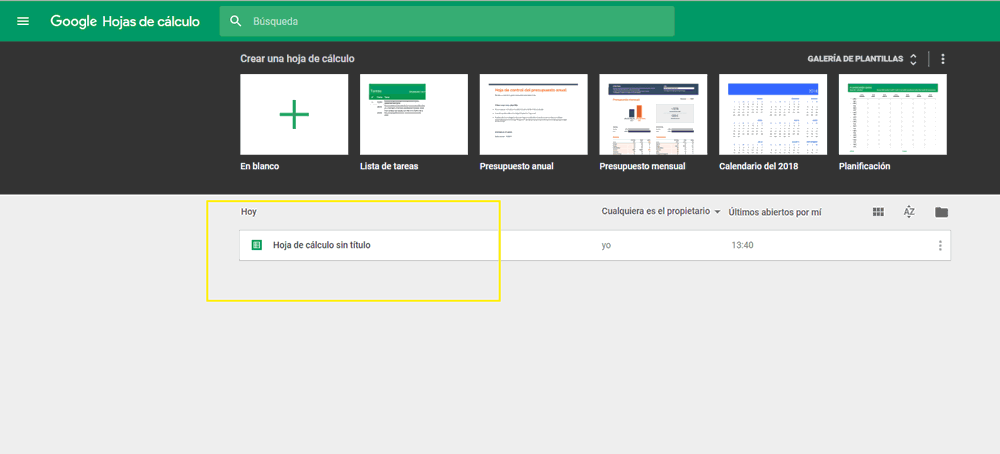Open the file picker folder icon
This screenshot has height=454, width=1000.
[x=941, y=212]
